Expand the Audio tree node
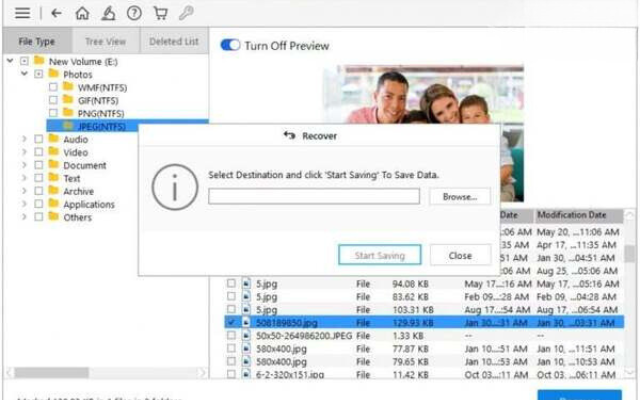This screenshot has height=400, width=640. [24, 139]
